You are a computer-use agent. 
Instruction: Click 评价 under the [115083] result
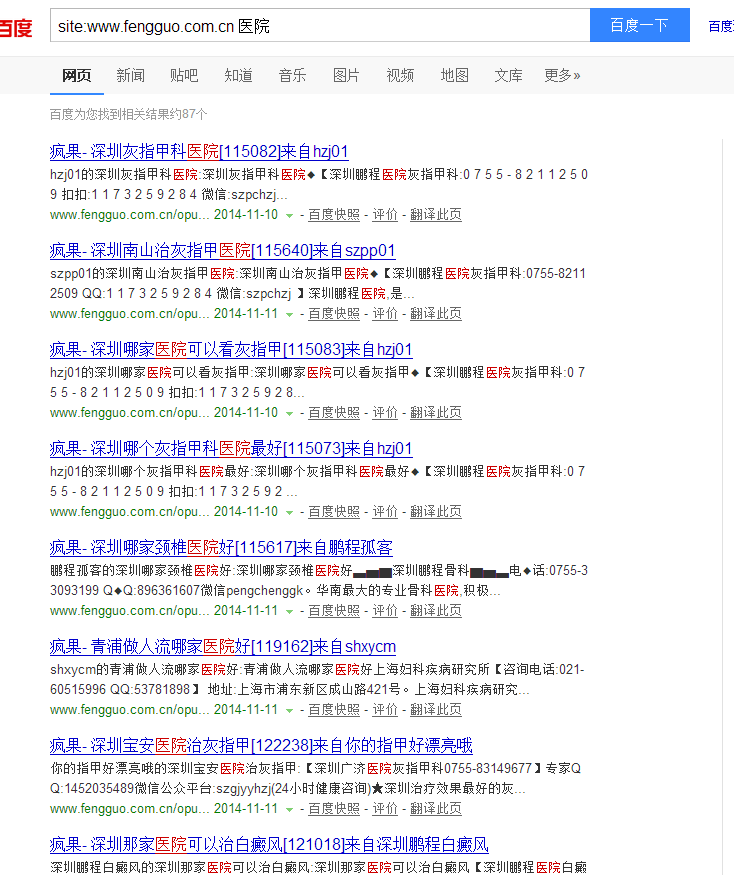coord(385,412)
